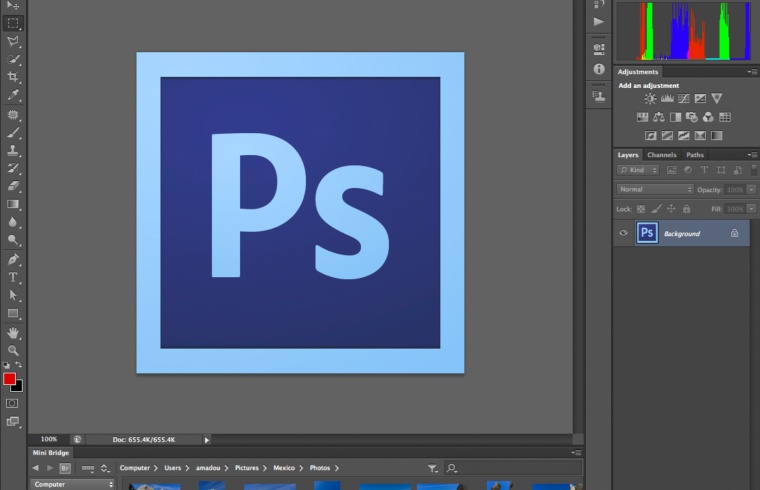Screen dimensions: 760x490
Task: Add a Brightness/Contrast adjustment
Action: [x=650, y=99]
